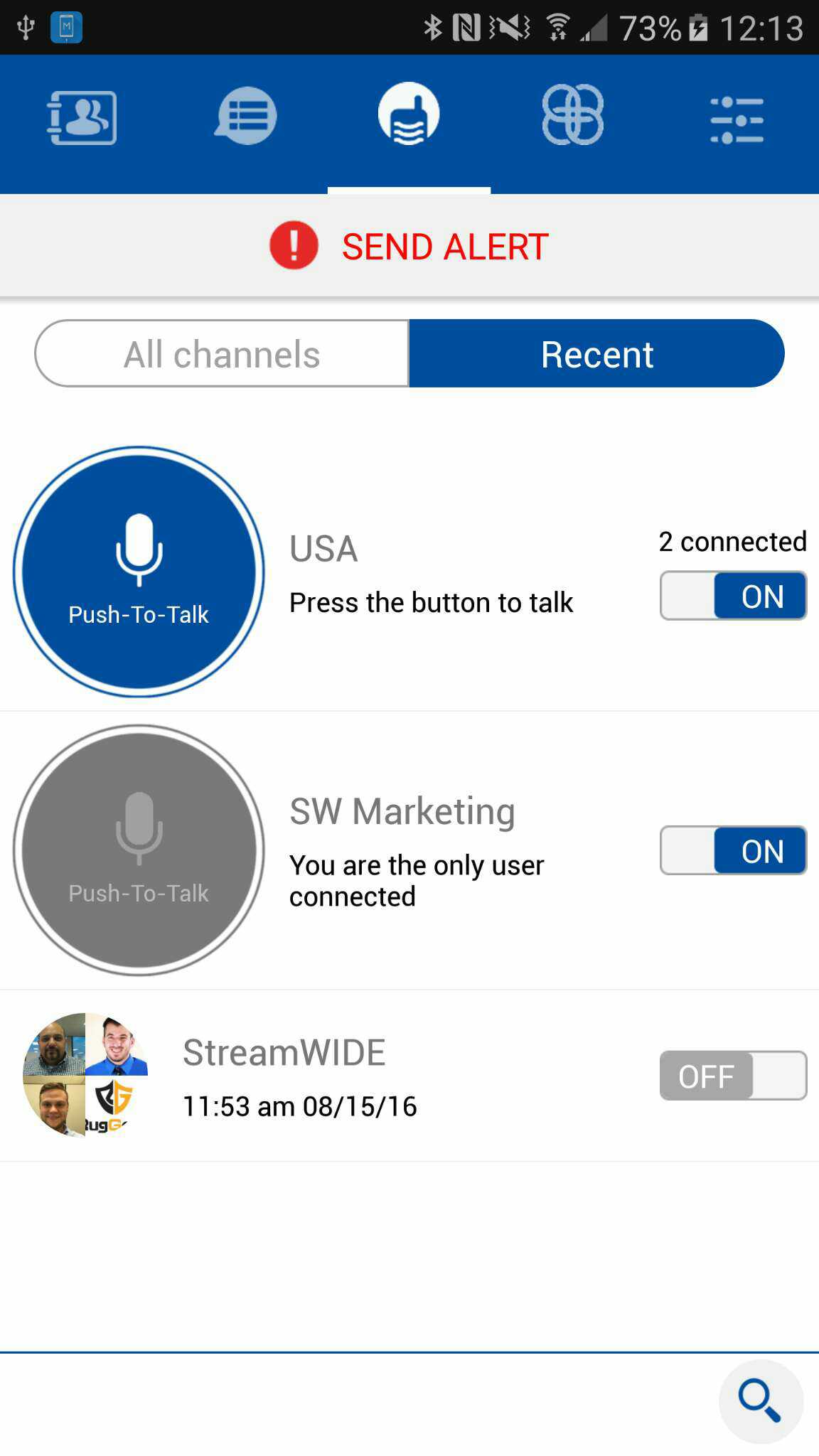Tap the Bluetooth status bar icon
The height and width of the screenshot is (1456, 819).
(x=432, y=28)
